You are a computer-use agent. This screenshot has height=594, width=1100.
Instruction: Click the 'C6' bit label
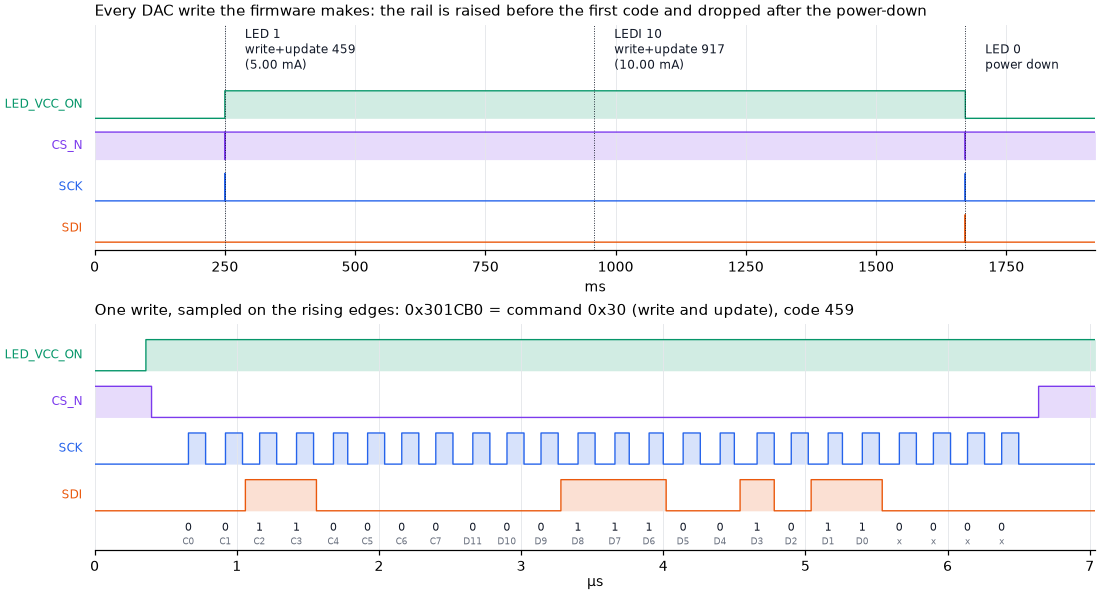(401, 541)
